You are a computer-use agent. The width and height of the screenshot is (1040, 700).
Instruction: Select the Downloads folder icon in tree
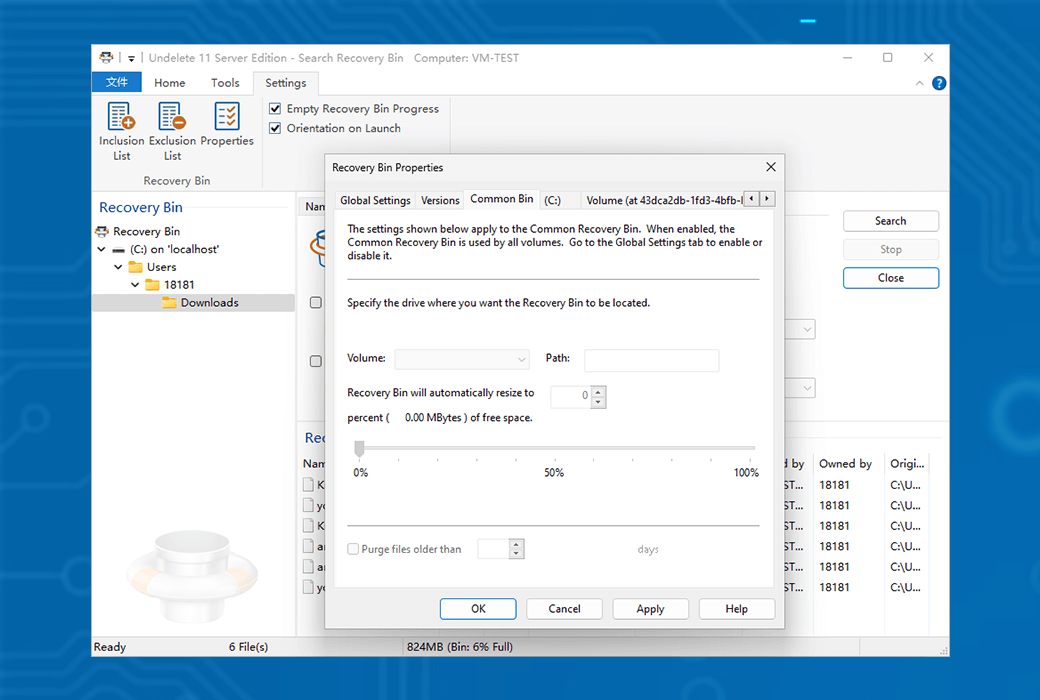tap(169, 303)
